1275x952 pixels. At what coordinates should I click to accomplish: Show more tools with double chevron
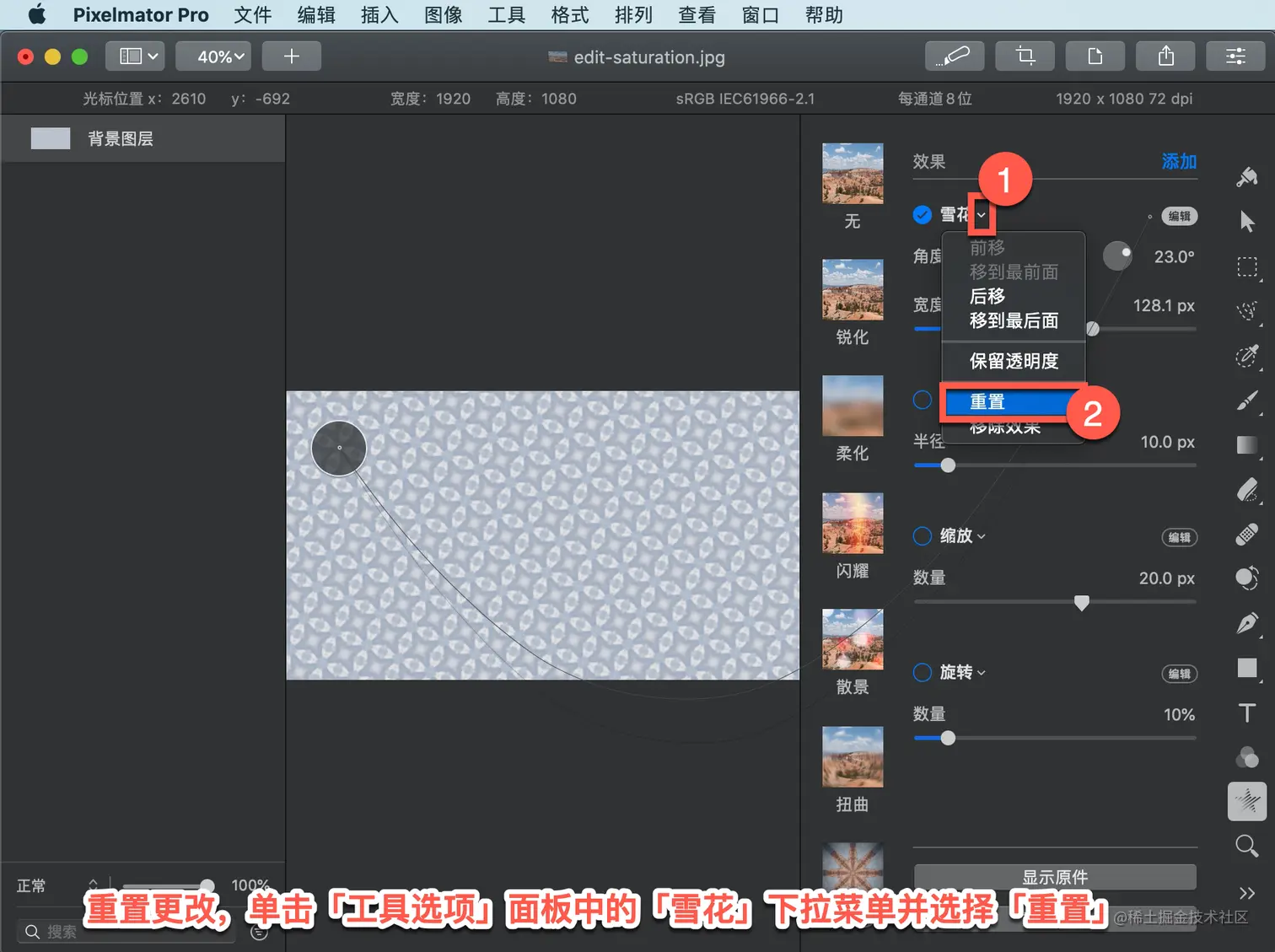(x=1247, y=893)
